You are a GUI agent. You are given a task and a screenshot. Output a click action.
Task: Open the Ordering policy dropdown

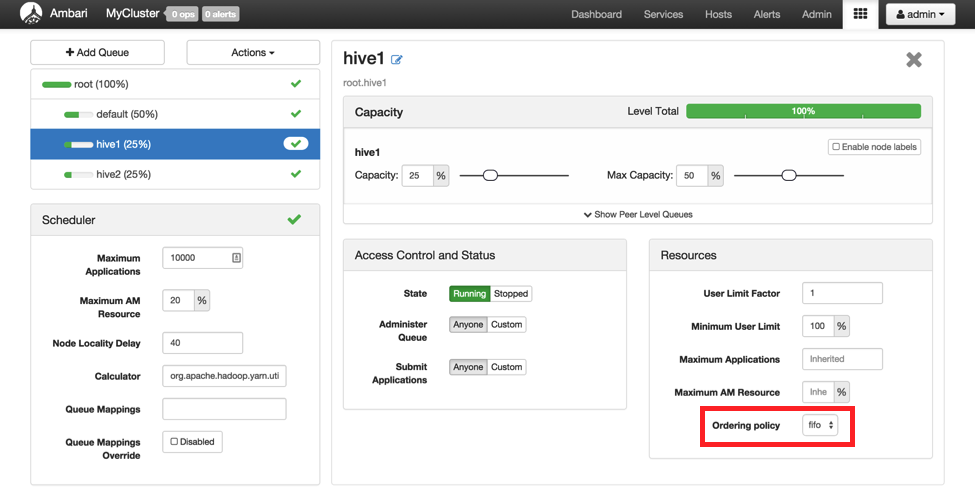[x=820, y=425]
